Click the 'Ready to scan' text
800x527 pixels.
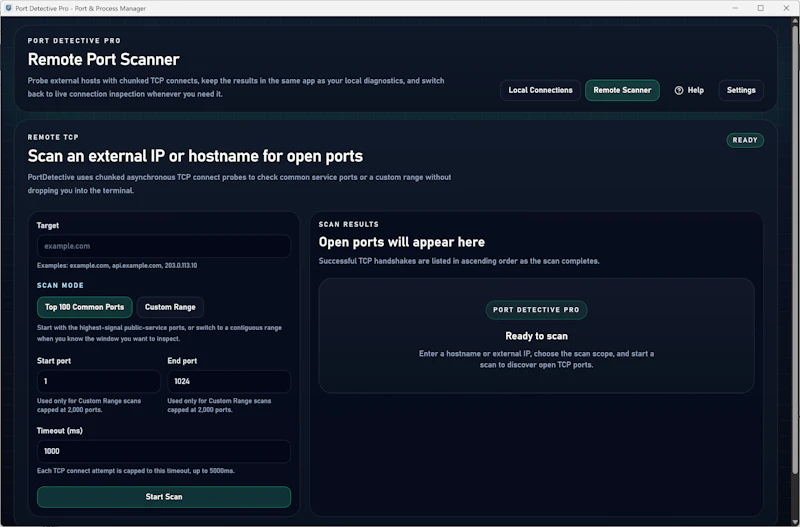[536, 336]
